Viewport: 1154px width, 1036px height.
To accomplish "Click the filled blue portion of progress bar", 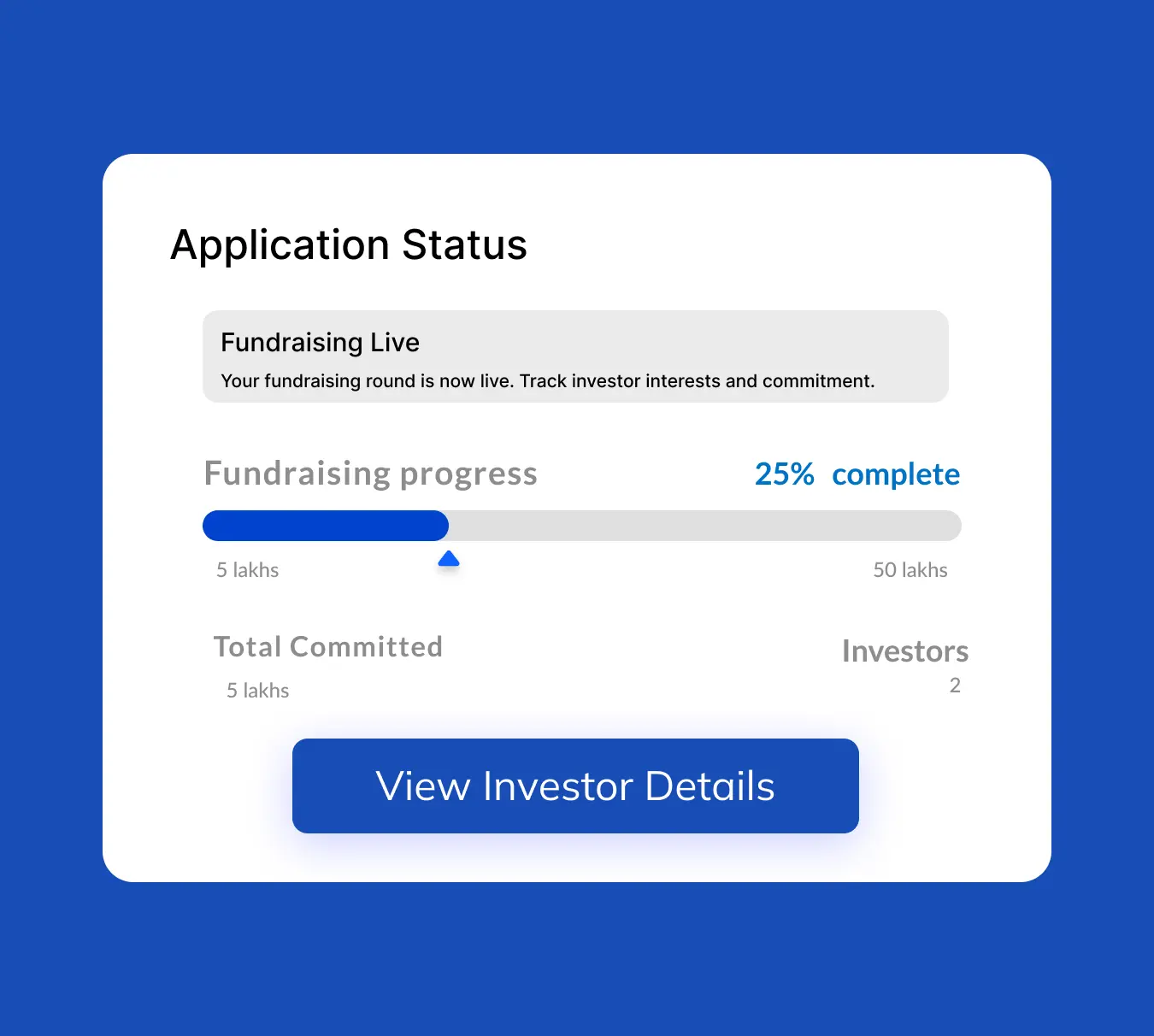I will [325, 526].
